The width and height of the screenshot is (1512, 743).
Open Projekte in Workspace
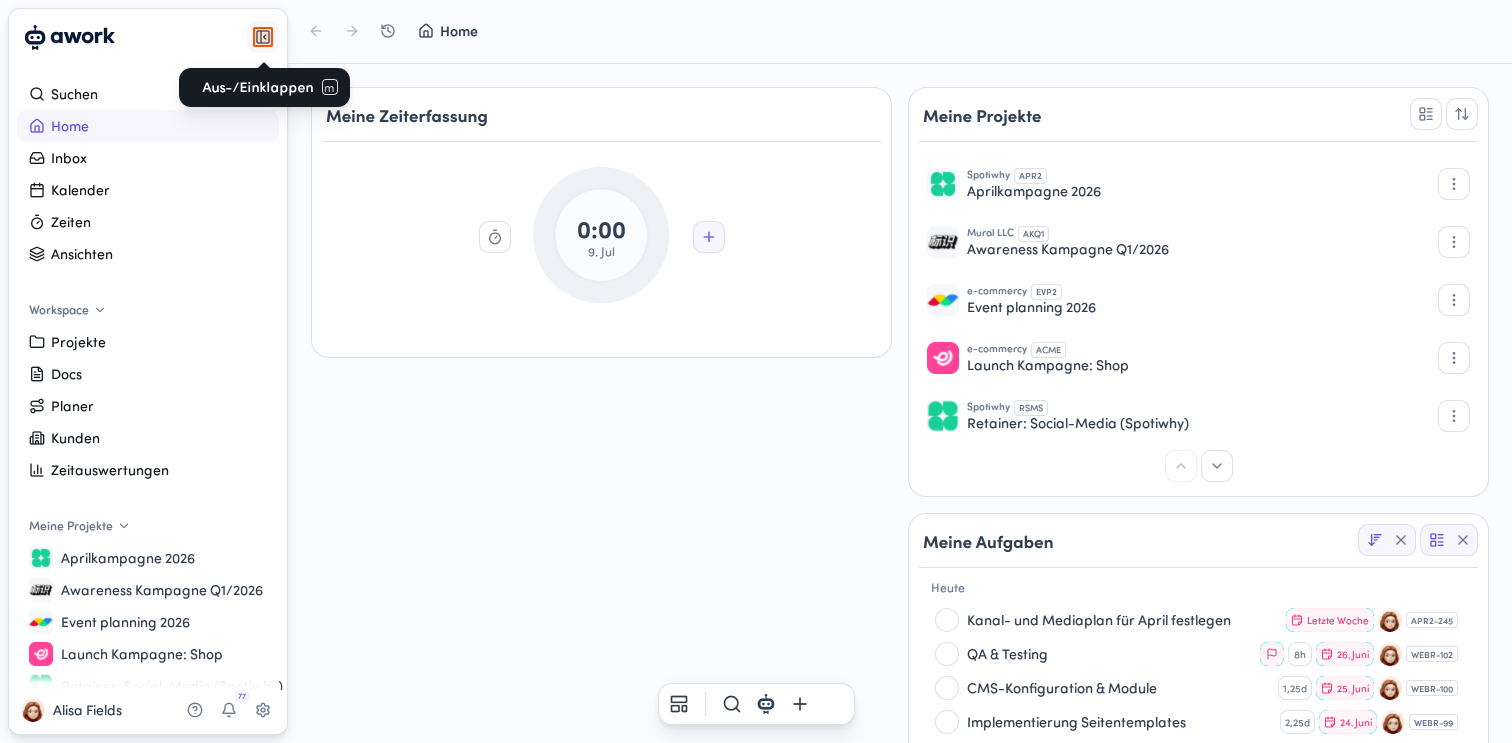[148, 342]
